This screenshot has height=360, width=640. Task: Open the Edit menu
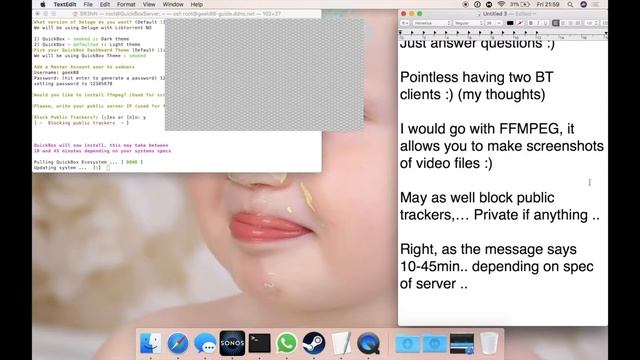coord(105,4)
